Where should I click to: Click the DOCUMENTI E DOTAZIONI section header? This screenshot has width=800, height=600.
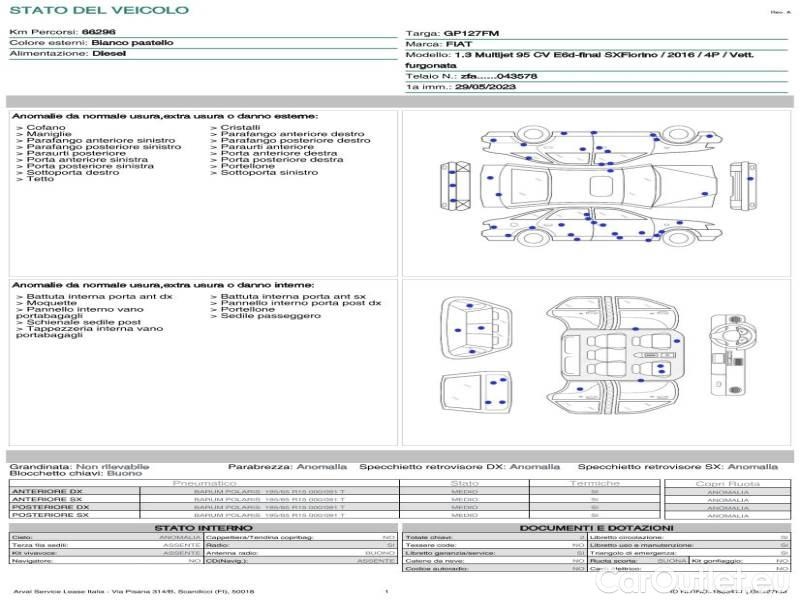[596, 528]
